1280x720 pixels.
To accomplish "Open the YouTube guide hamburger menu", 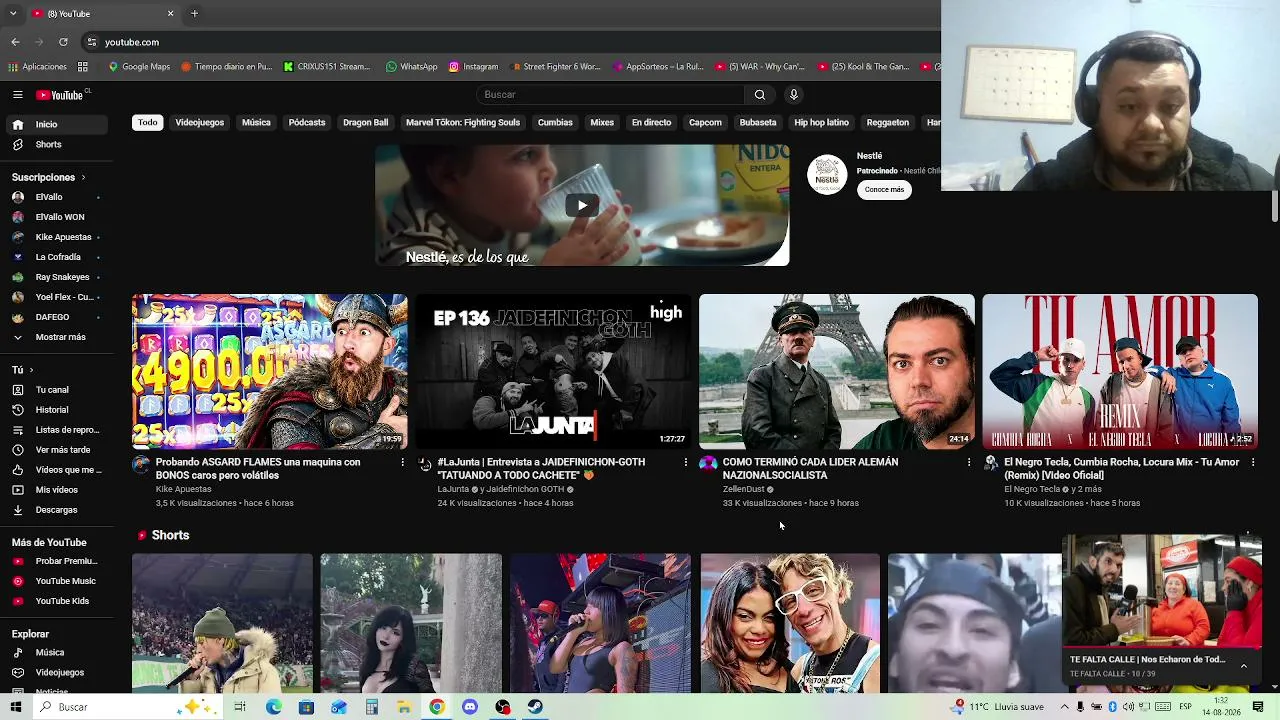I will [x=18, y=95].
